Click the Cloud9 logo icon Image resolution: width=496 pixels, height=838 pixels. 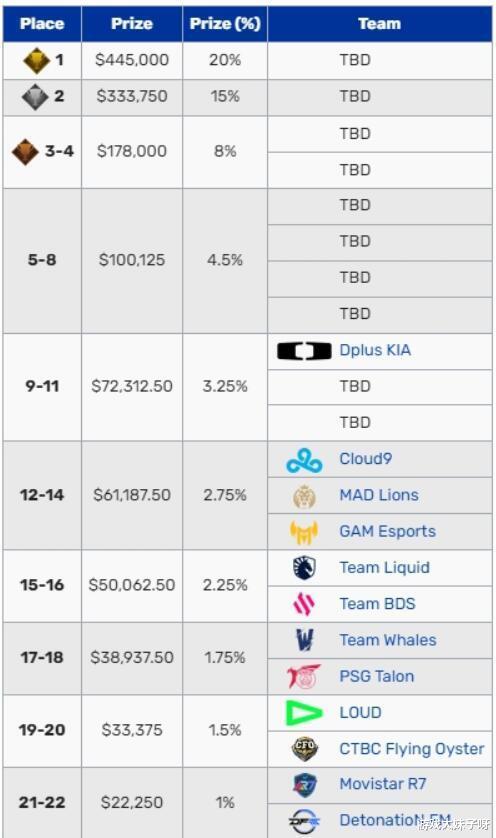click(304, 460)
